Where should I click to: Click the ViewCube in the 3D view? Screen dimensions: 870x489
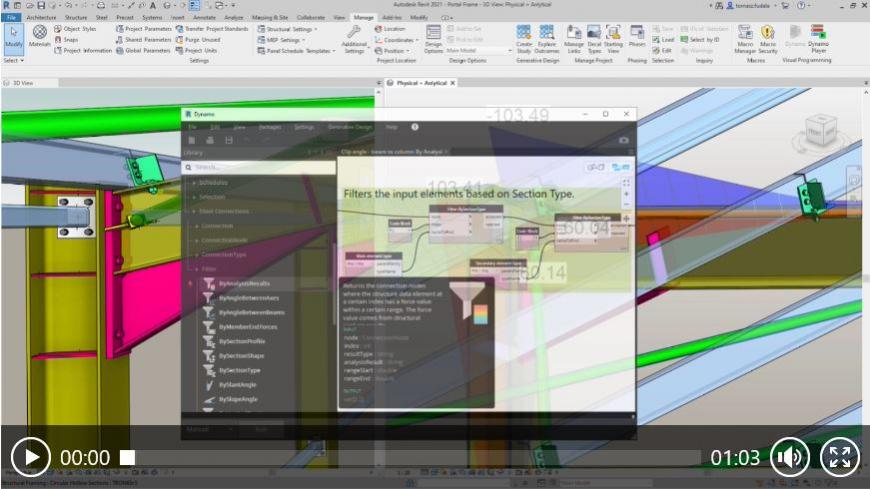point(821,131)
